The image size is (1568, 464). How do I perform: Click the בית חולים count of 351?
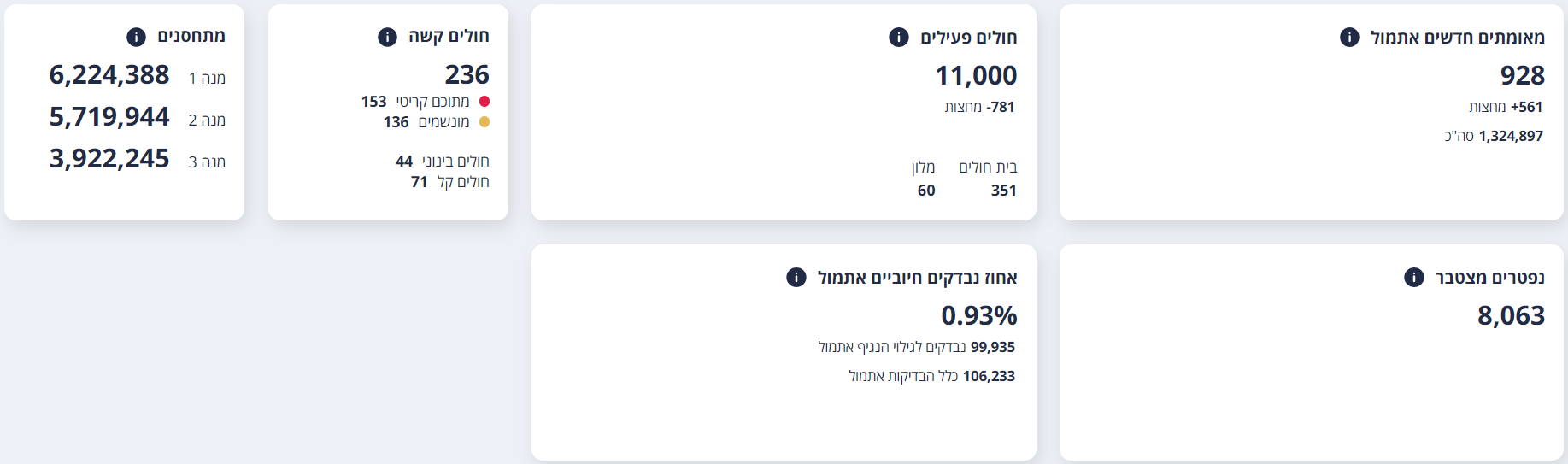pyautogui.click(x=1003, y=191)
